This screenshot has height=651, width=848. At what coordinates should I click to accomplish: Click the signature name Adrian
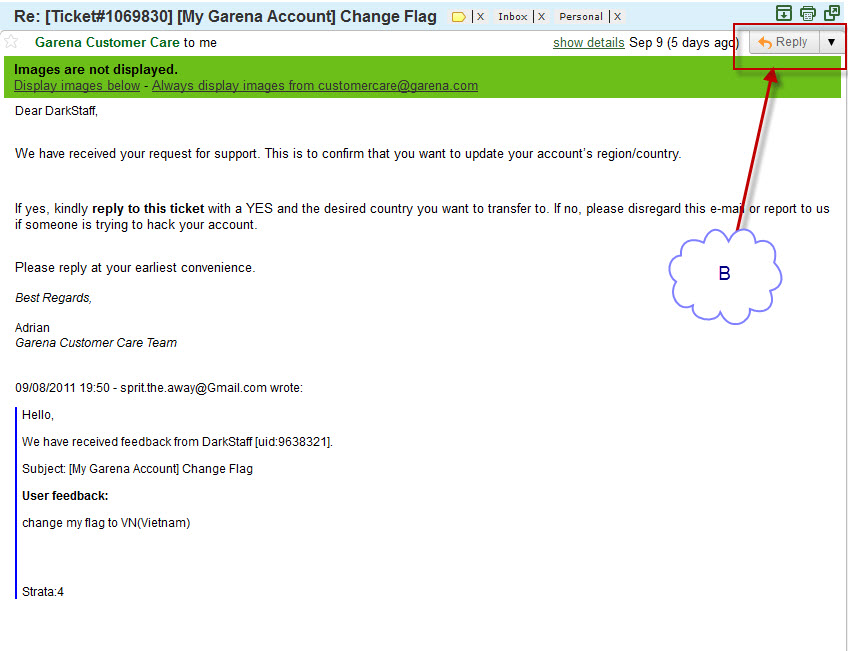pyautogui.click(x=32, y=328)
